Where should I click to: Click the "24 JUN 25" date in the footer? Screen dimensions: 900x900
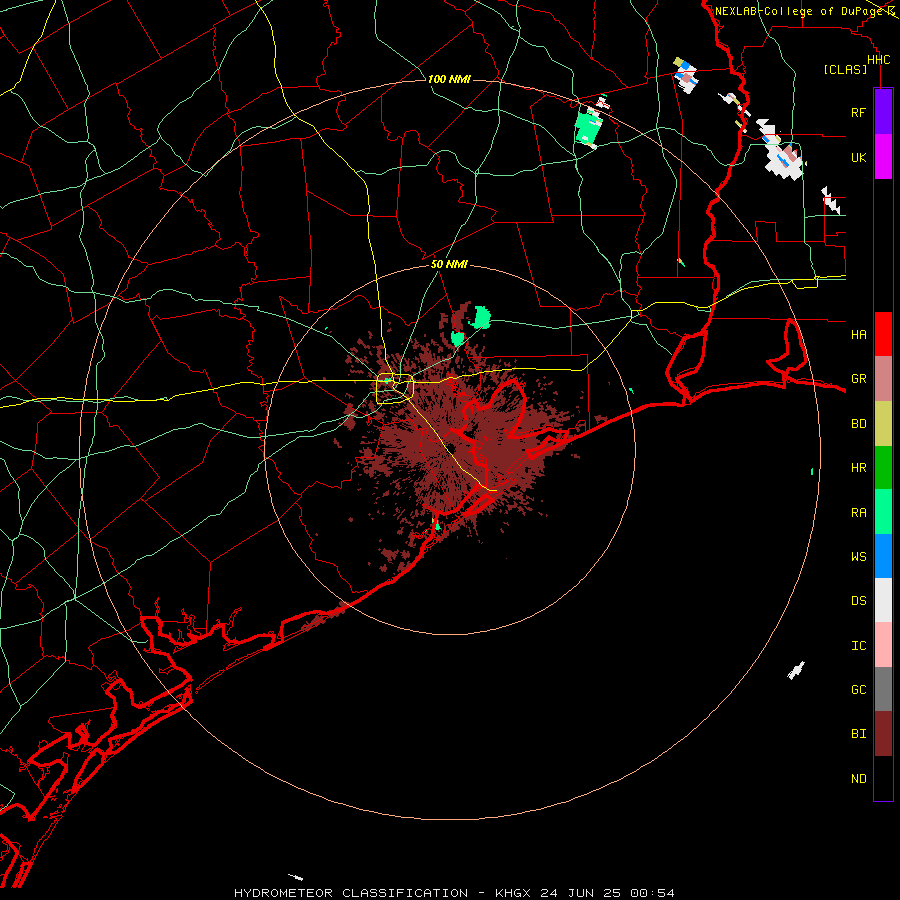(581, 893)
